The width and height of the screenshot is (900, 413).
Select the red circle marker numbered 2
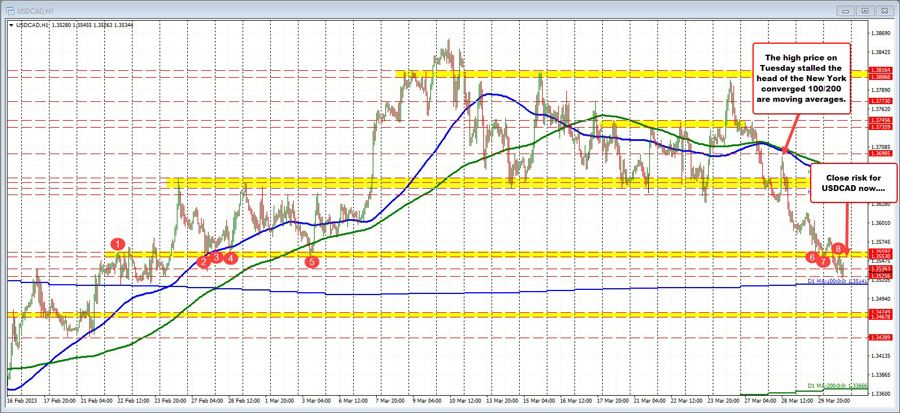203,262
